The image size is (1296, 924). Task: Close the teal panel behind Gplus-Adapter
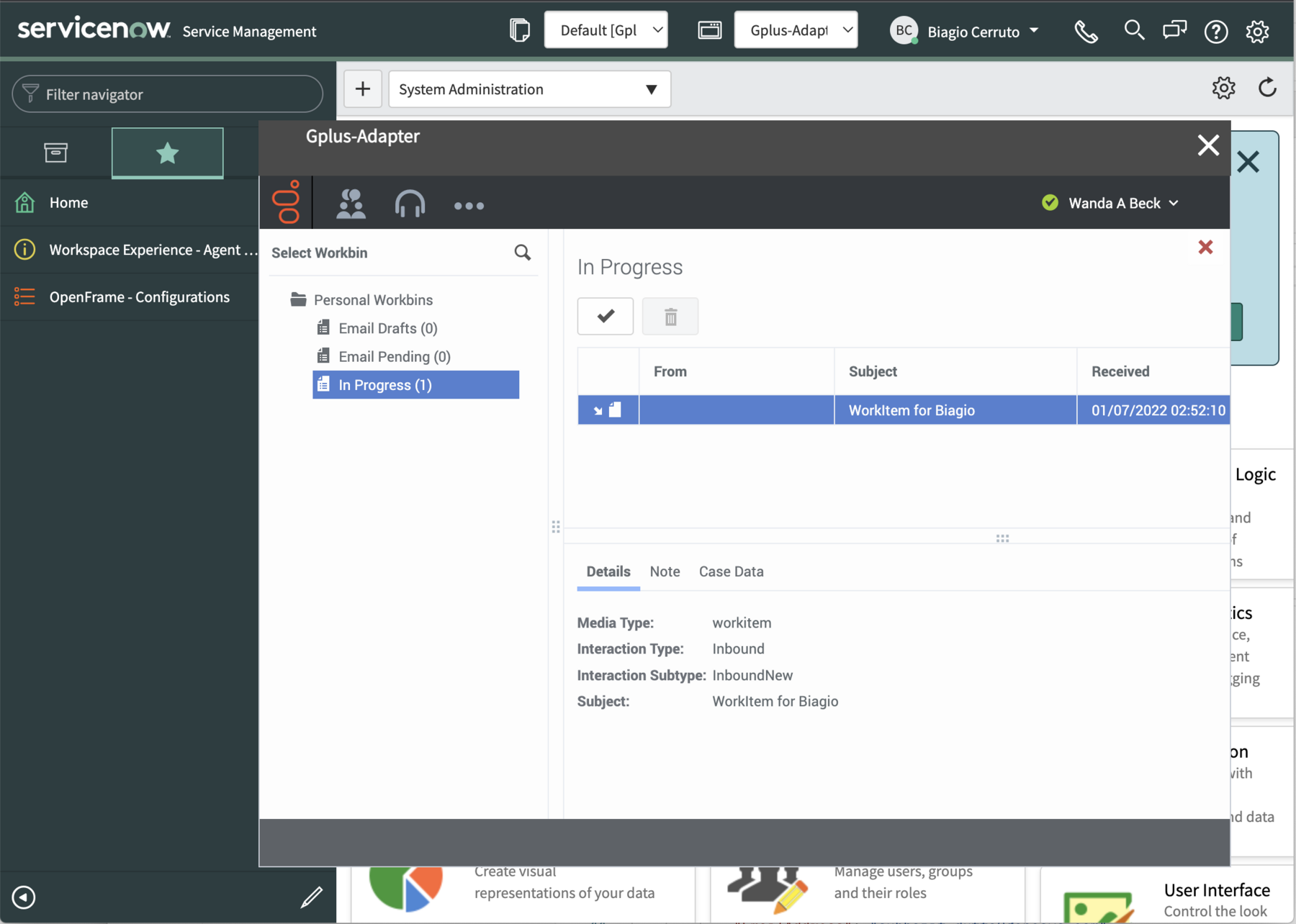click(x=1248, y=162)
